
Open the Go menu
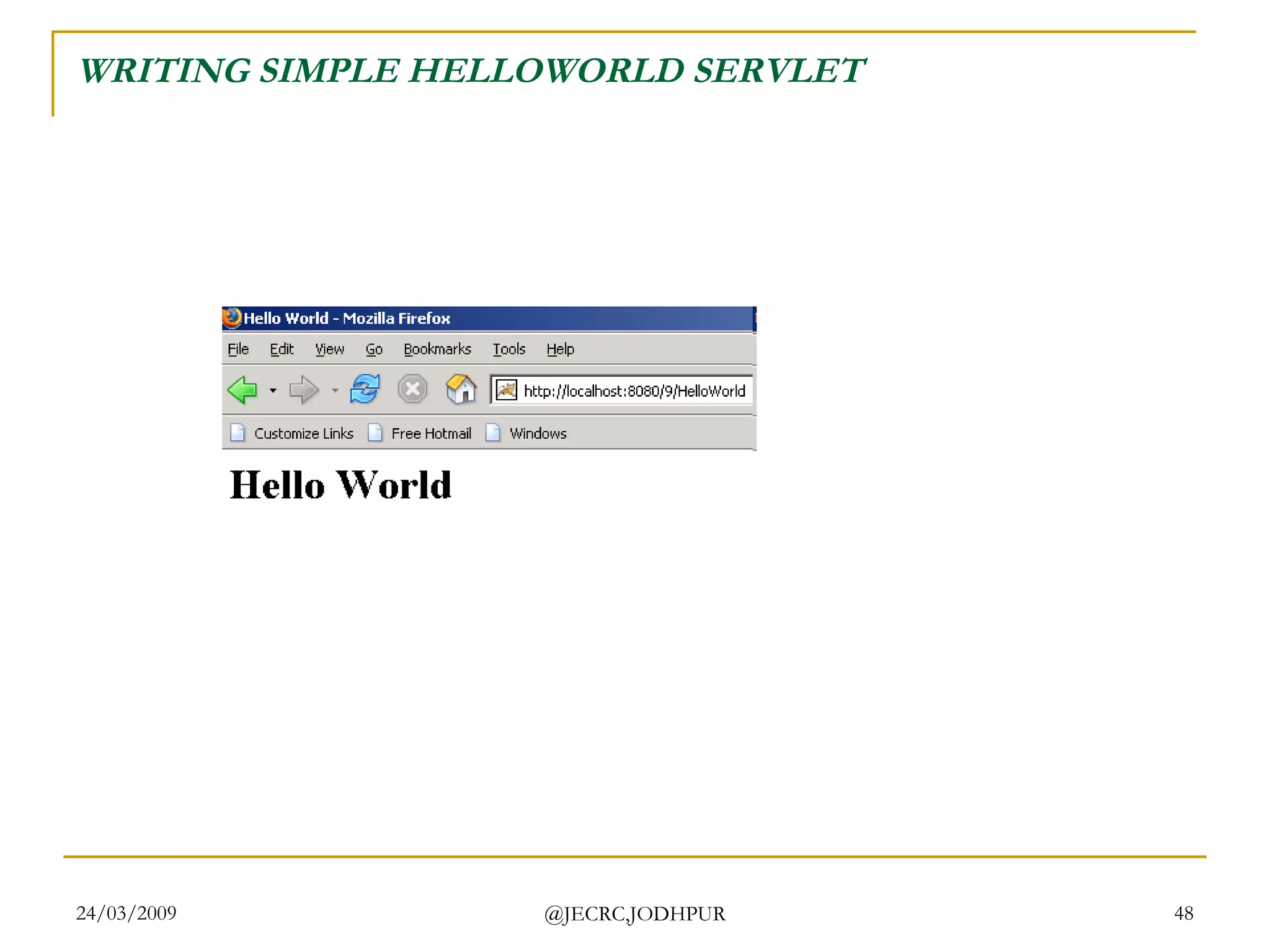tap(374, 350)
